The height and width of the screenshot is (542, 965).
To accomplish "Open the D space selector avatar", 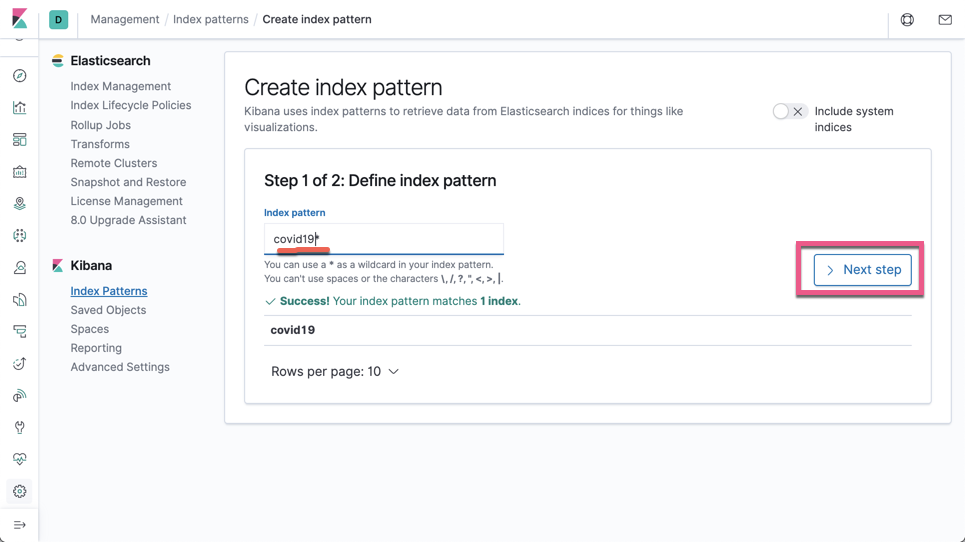I will click(x=58, y=20).
